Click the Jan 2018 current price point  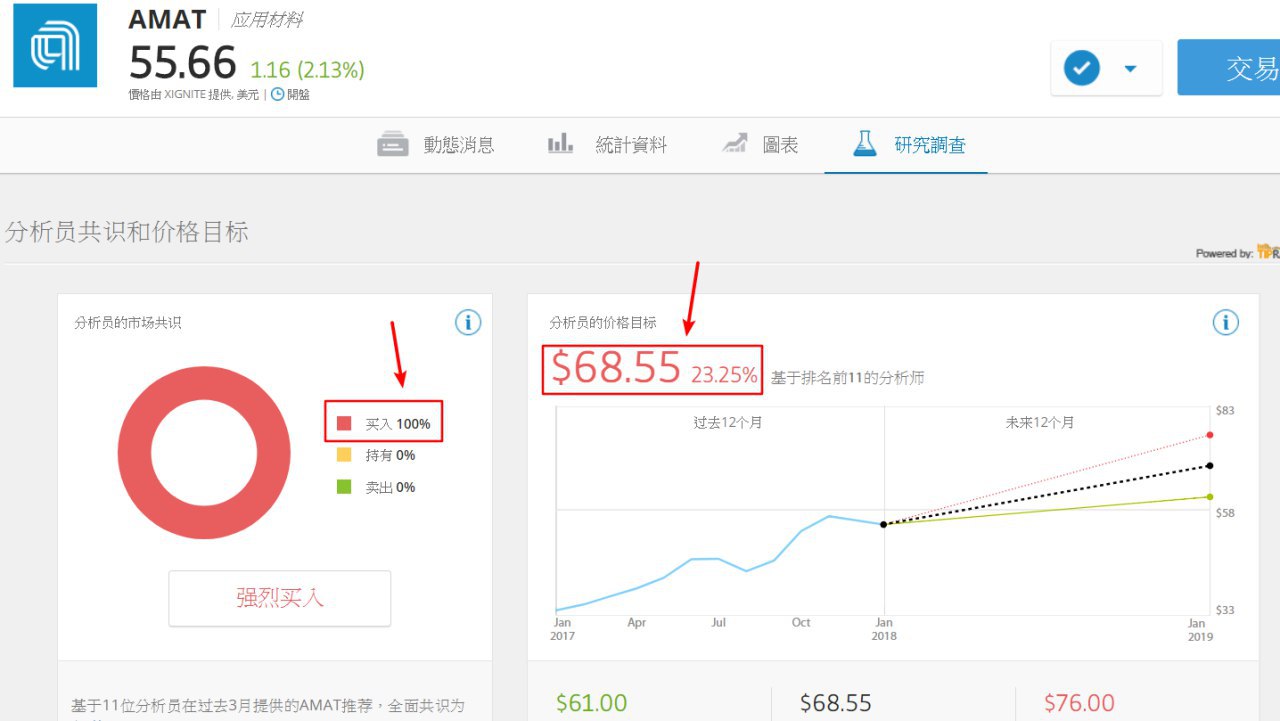point(884,524)
